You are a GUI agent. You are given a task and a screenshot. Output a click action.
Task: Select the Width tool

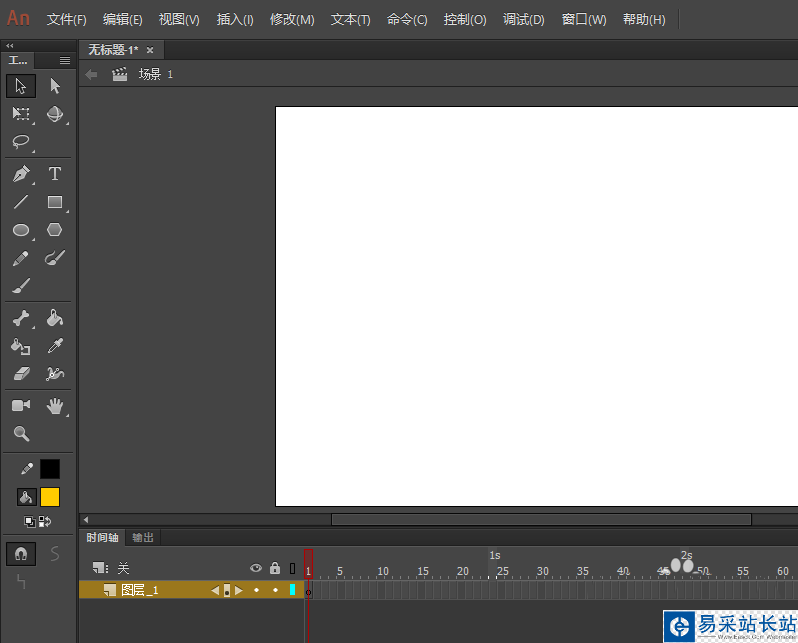pos(55,374)
